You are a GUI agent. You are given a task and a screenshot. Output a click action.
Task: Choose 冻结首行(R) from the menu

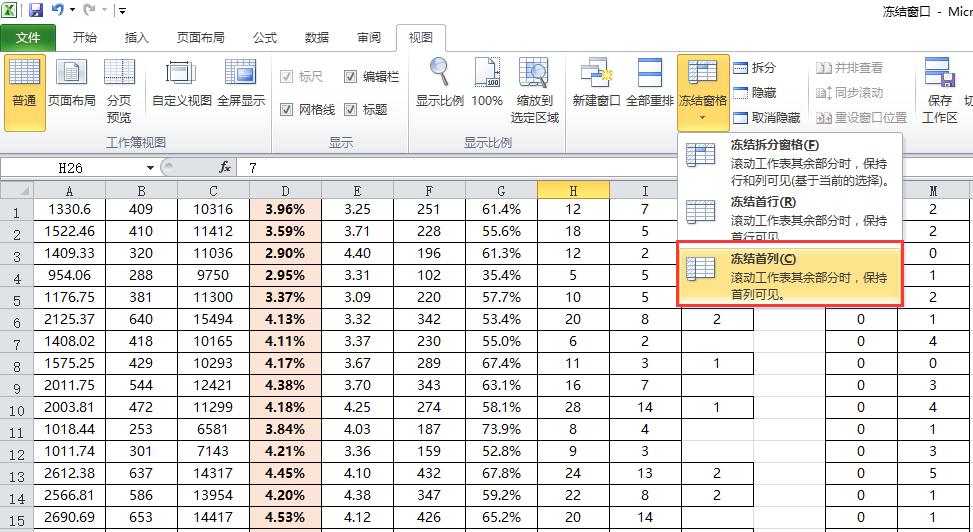(x=789, y=217)
